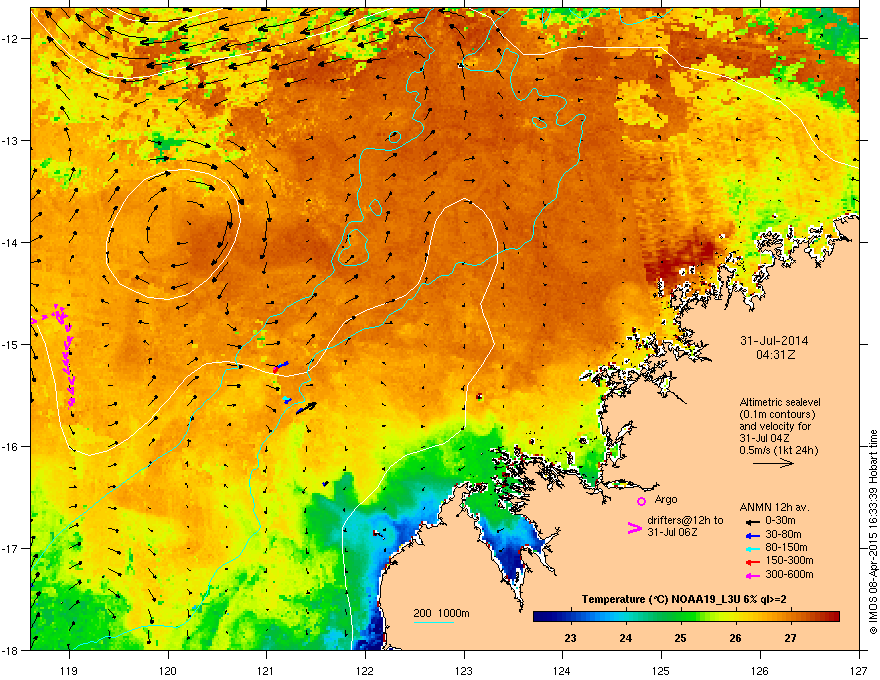Click the magenta Argo circle marker in legend
Viewport: 880px width, 680px height.
click(x=641, y=501)
